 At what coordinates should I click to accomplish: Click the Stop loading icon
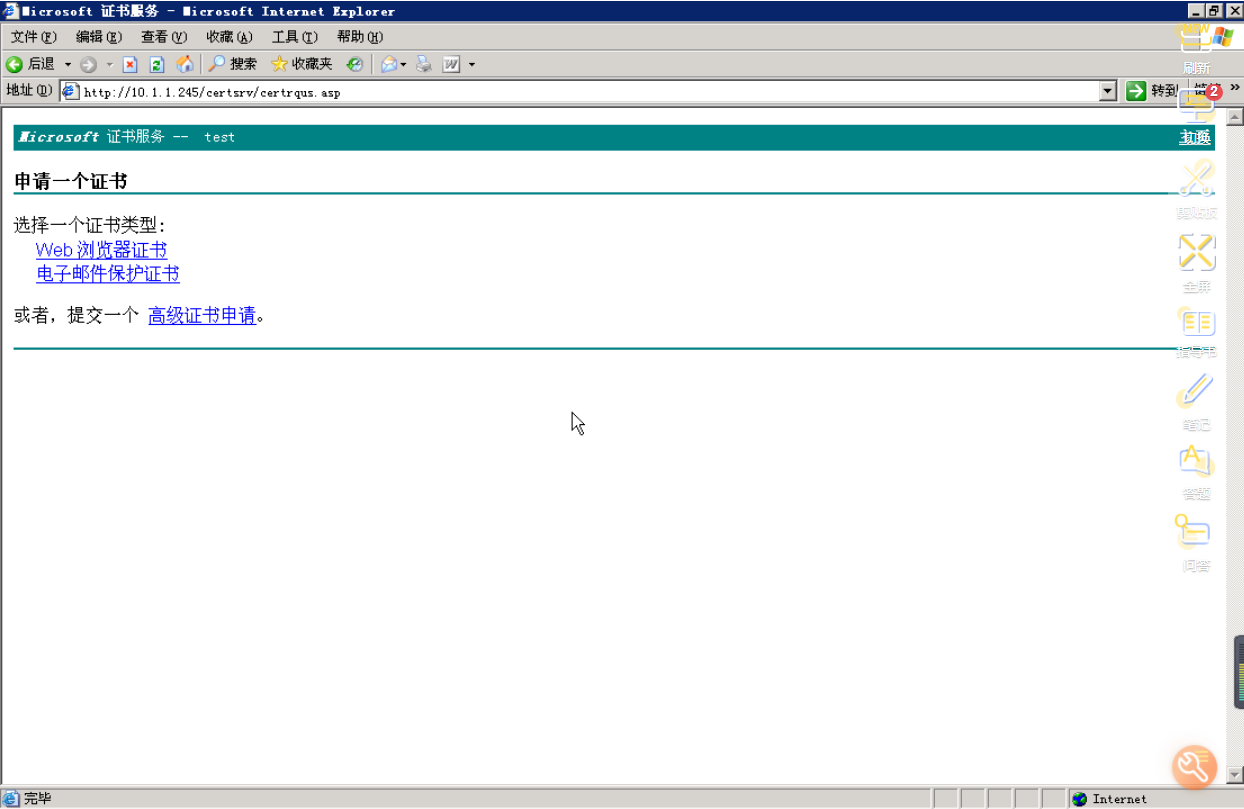130,65
